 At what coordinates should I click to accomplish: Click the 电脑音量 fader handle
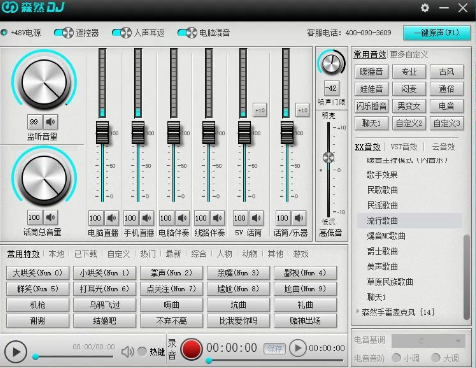[x=102, y=133]
